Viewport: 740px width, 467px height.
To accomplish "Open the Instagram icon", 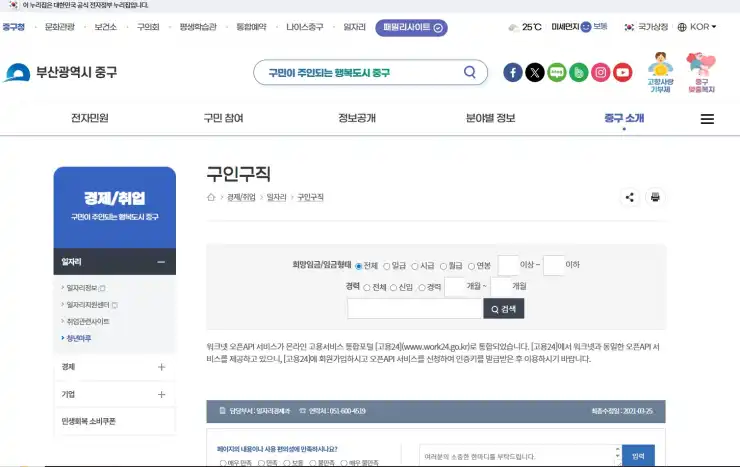I will coord(601,73).
